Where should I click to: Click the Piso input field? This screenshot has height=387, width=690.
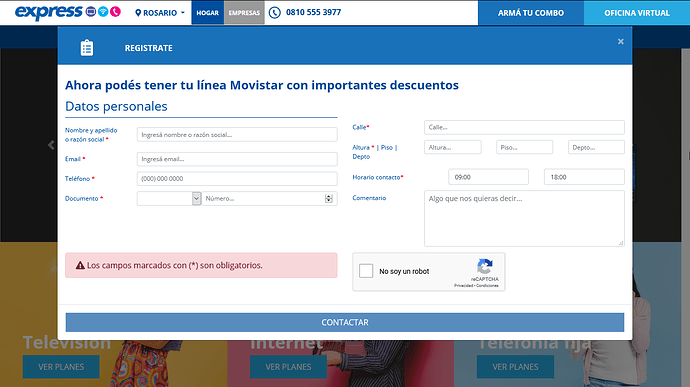(524, 147)
